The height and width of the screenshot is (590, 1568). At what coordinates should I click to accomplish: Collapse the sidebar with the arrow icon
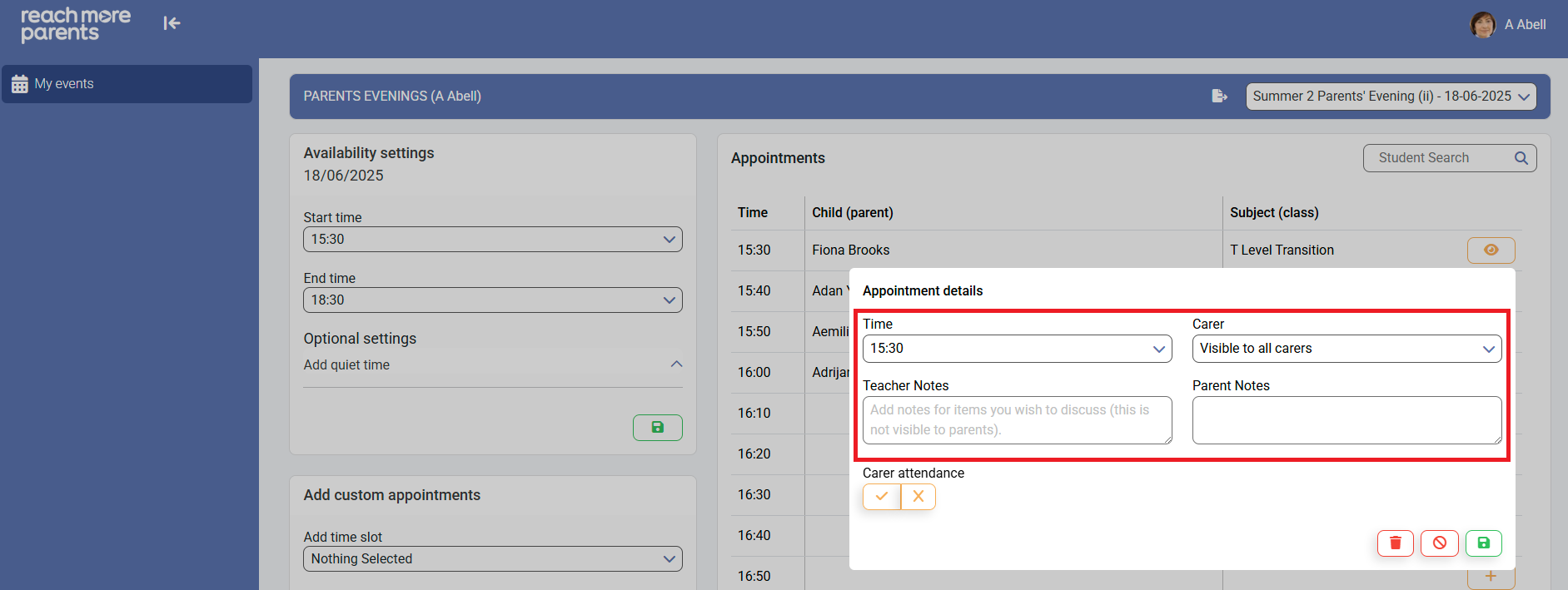(x=172, y=23)
